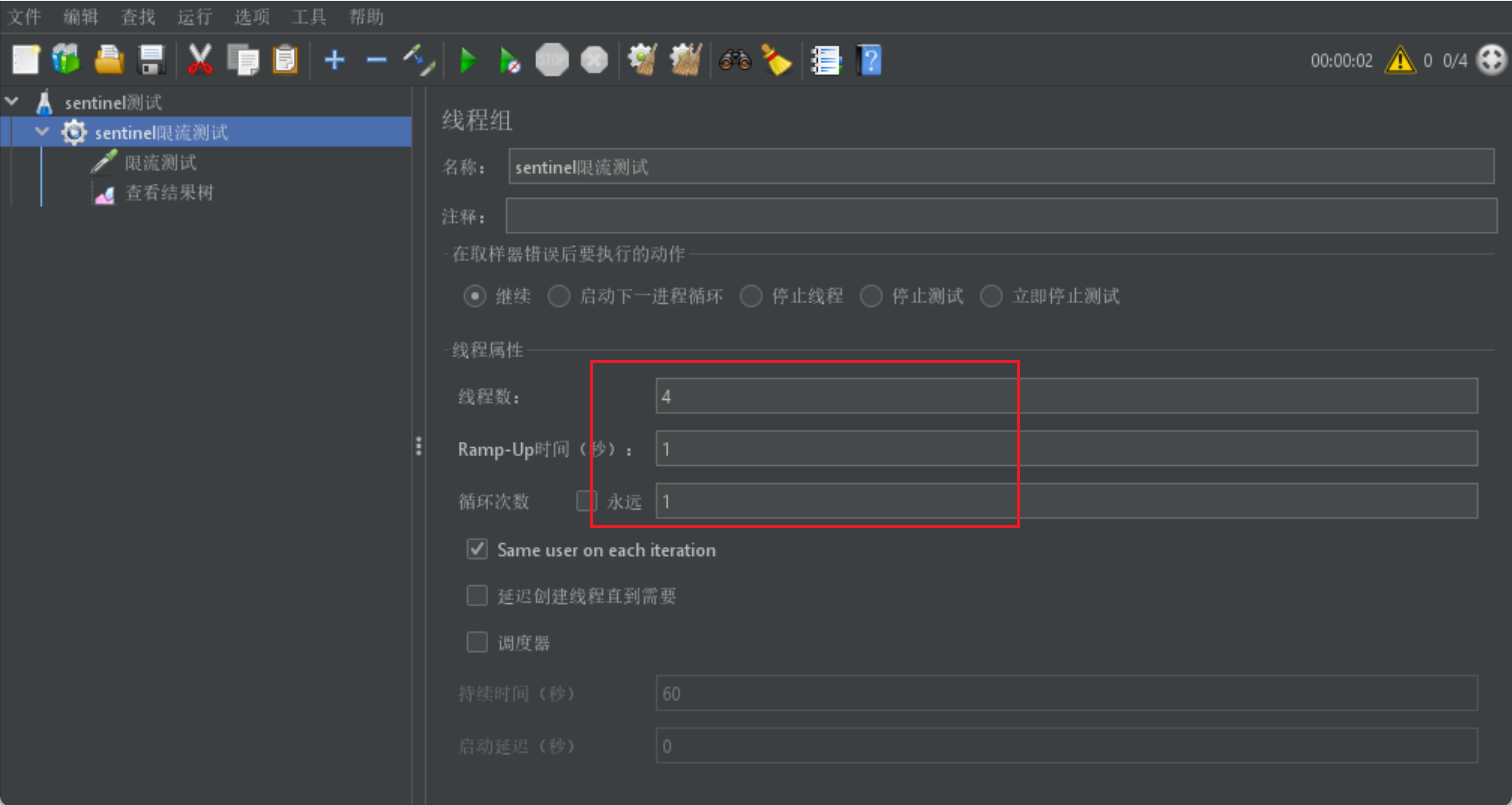Image resolution: width=1512 pixels, height=805 pixels.
Task: Cut the selected element with scissors
Action: pos(200,60)
